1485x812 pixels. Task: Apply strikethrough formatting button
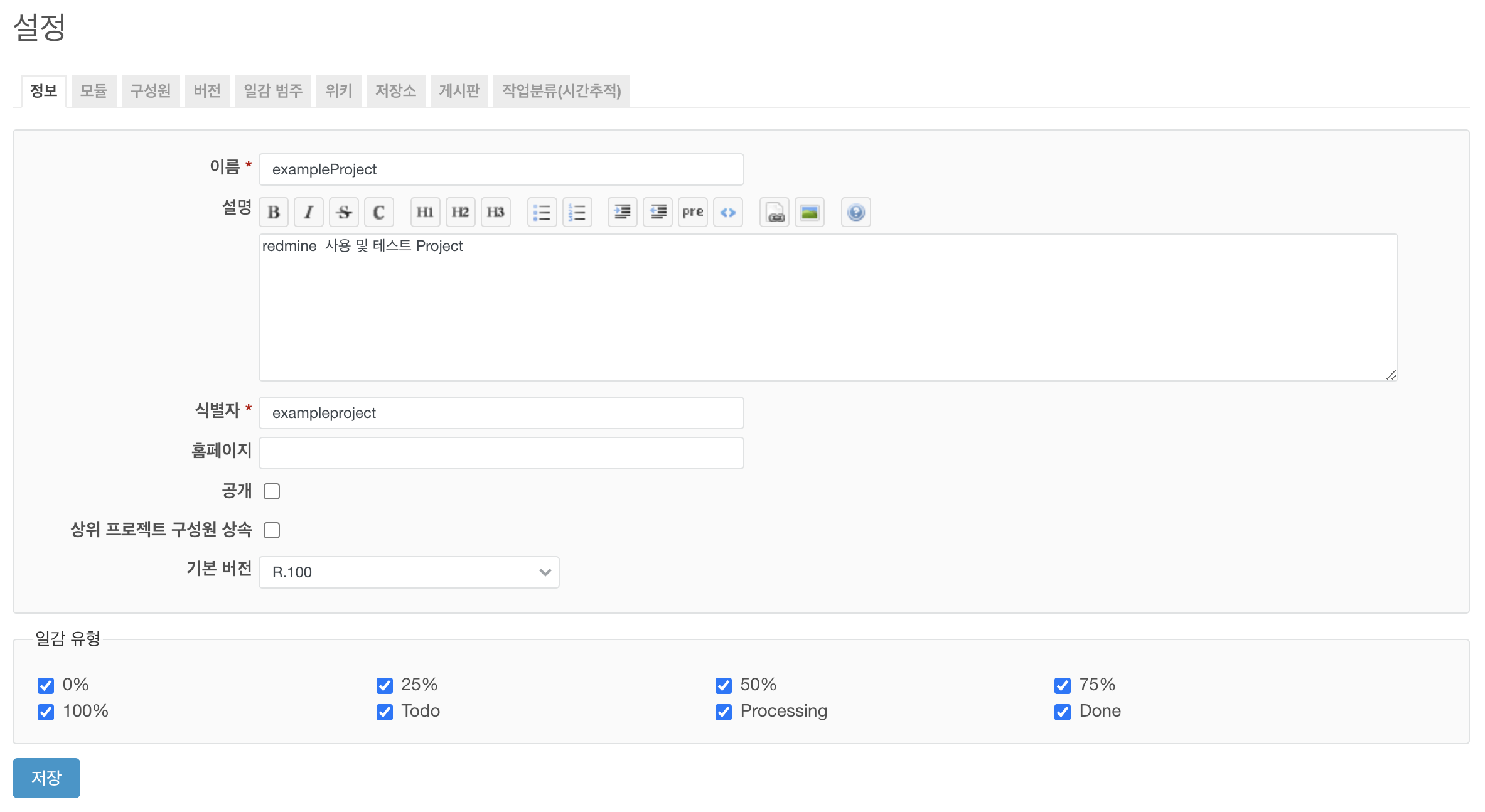344,212
